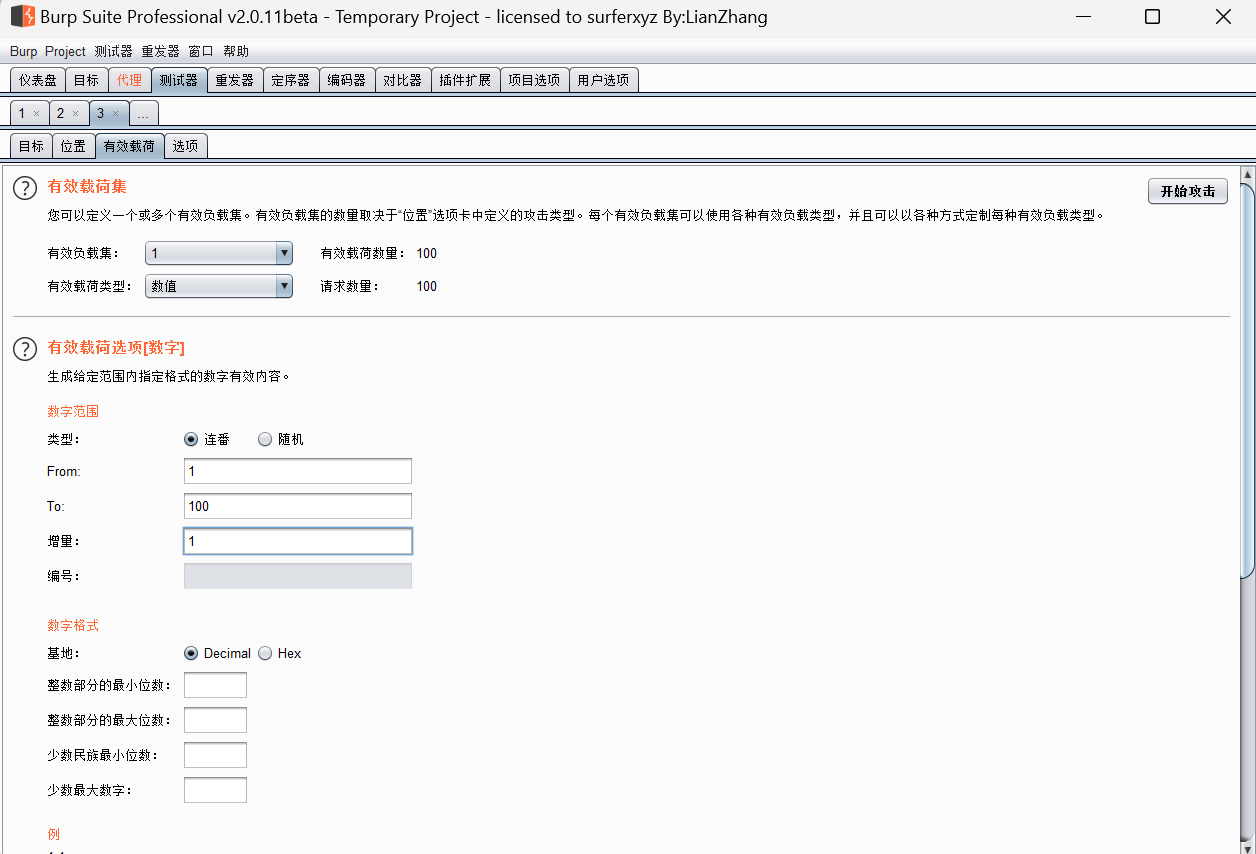Click the 整数部分的最小位数 input field
This screenshot has width=1256, height=854.
click(x=215, y=685)
